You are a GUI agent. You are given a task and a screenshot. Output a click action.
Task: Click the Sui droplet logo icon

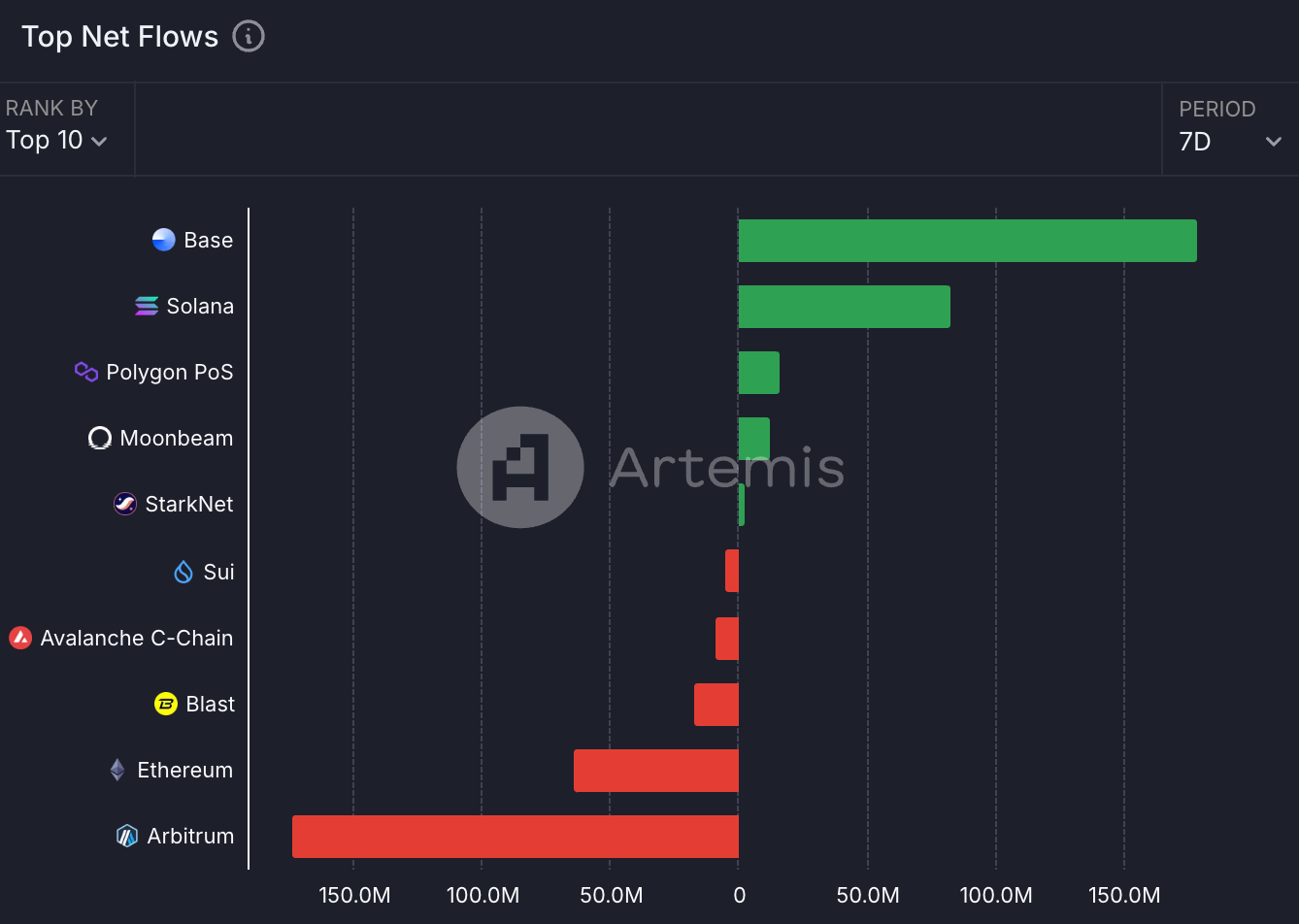[x=183, y=572]
